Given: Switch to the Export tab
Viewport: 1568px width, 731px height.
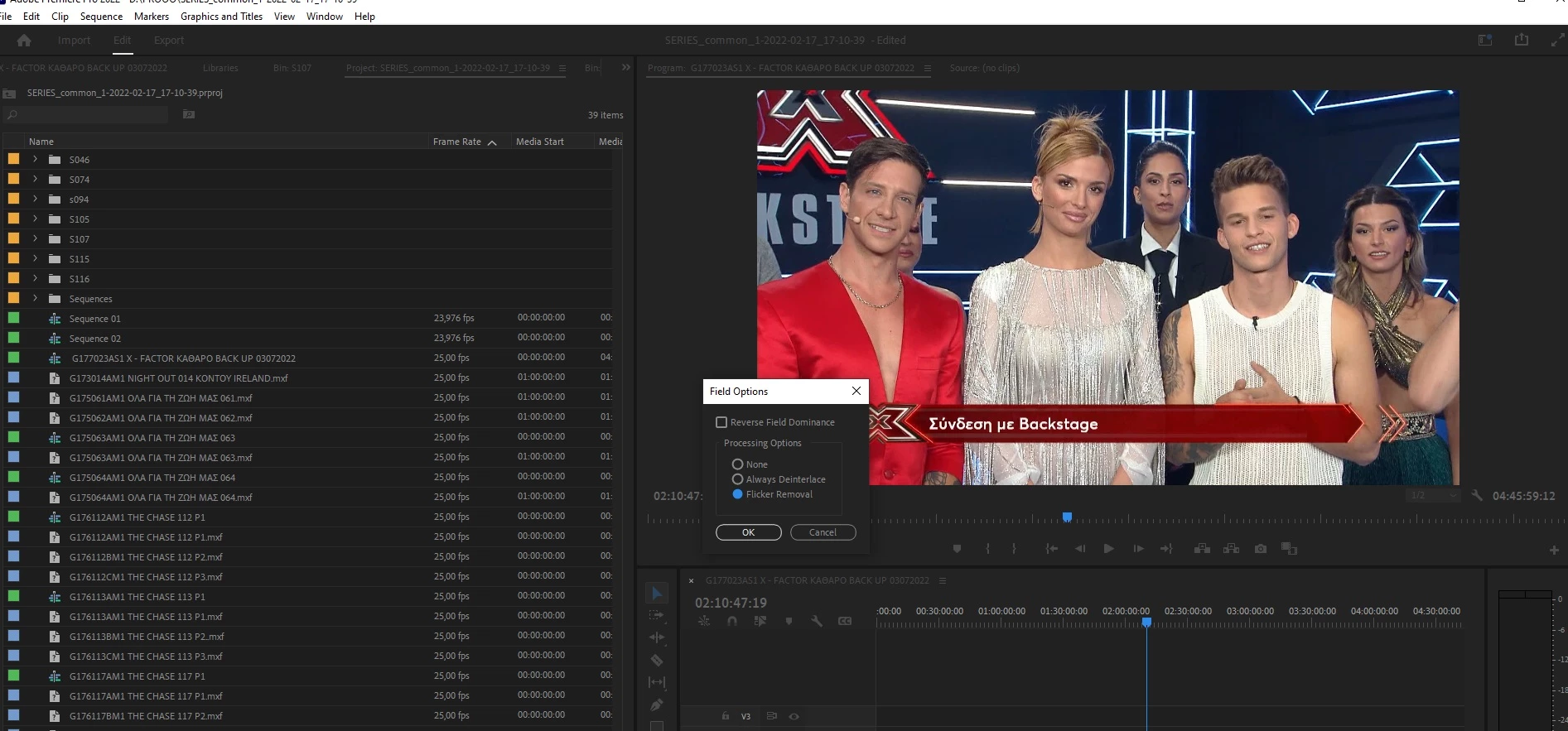Looking at the screenshot, I should point(169,40).
